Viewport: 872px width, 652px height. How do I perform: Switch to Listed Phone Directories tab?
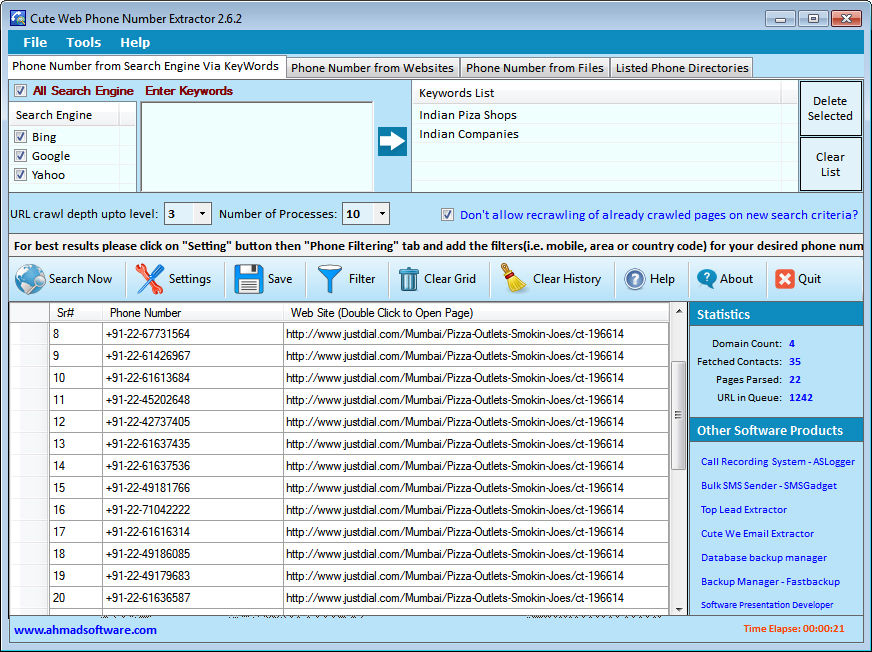682,68
